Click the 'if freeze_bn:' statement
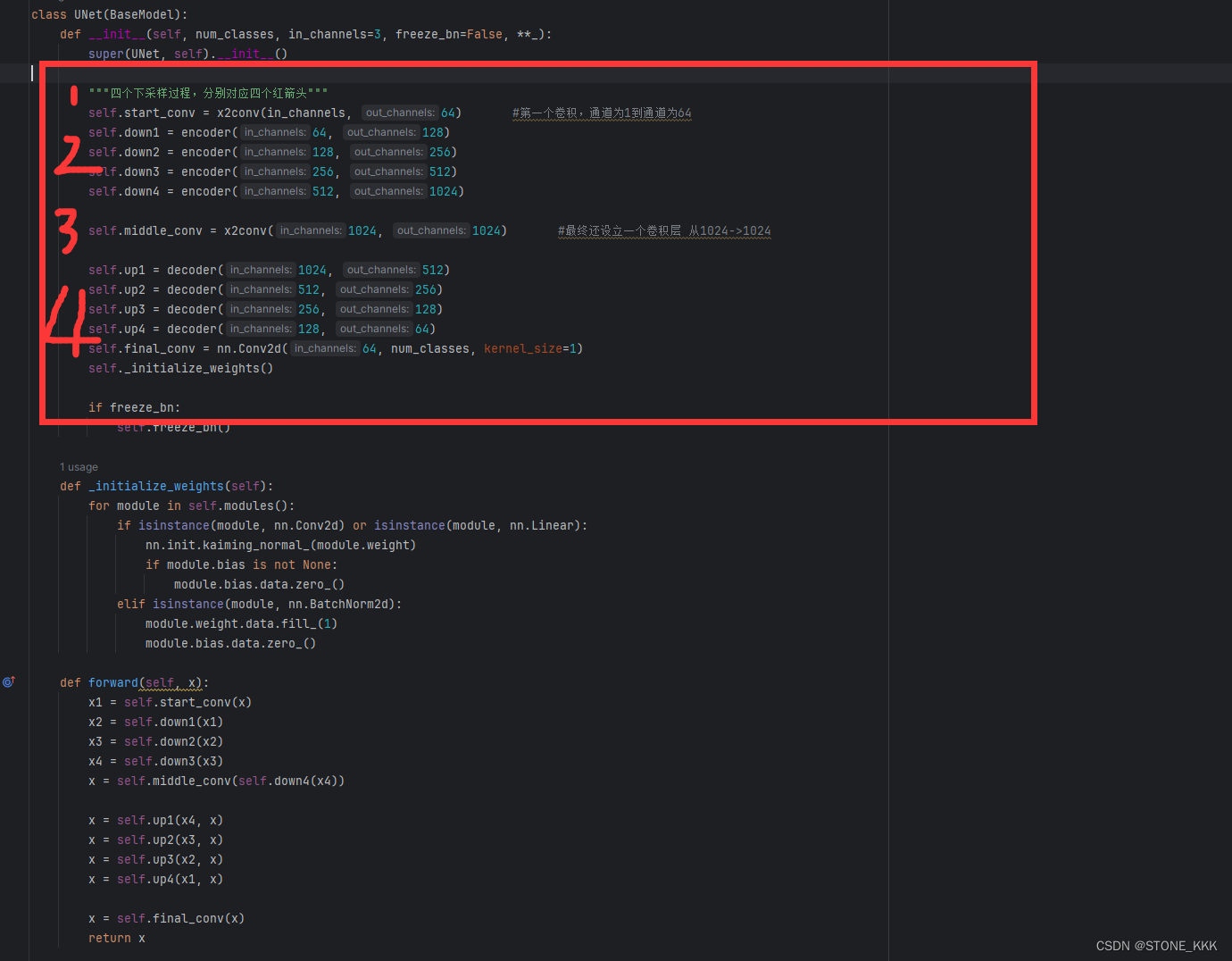This screenshot has height=961, width=1232. (134, 407)
